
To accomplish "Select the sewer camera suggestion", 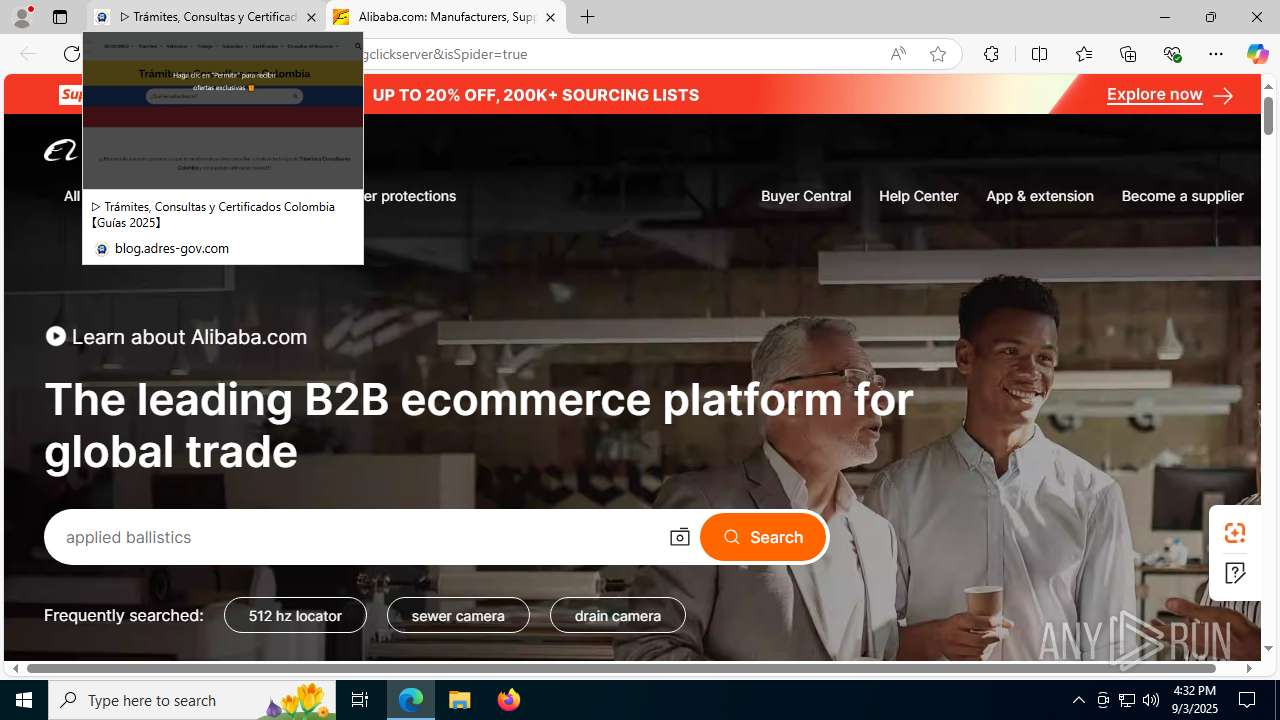I will pos(458,616).
